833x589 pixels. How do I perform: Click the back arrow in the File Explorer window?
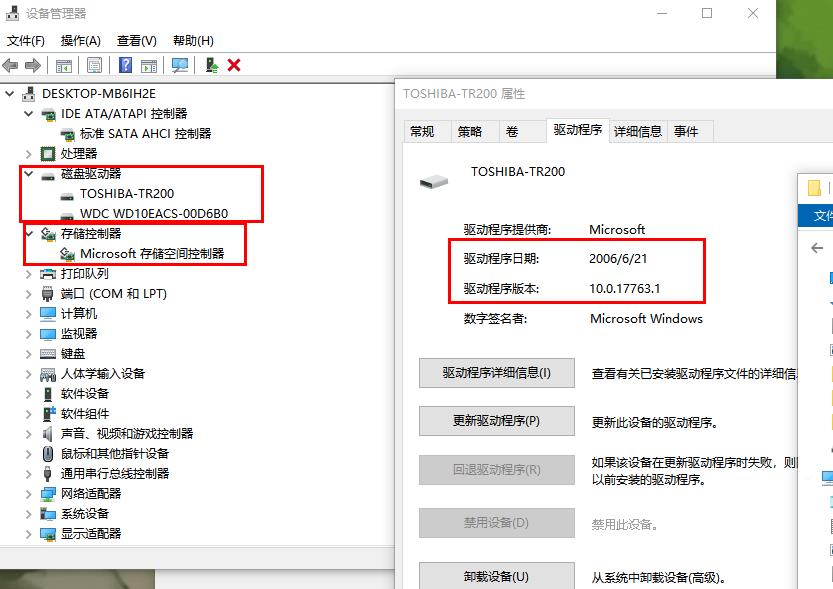817,247
